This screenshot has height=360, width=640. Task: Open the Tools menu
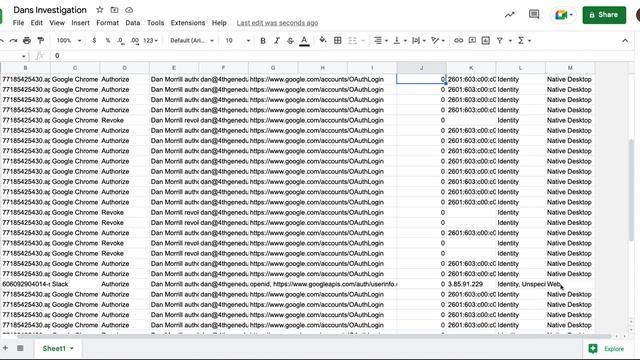pyautogui.click(x=156, y=23)
